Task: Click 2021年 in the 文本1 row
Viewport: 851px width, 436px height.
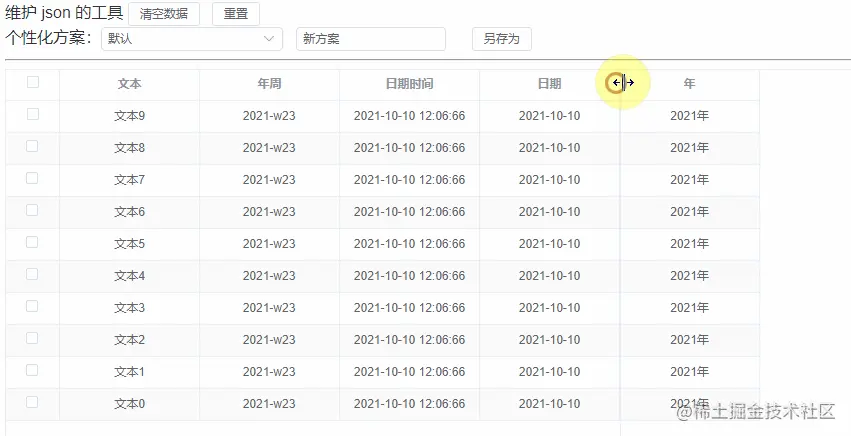Action: click(x=689, y=372)
